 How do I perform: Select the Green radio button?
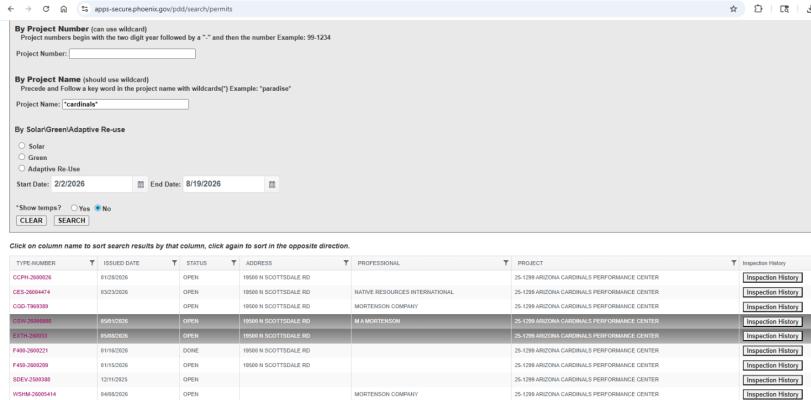tap(22, 157)
